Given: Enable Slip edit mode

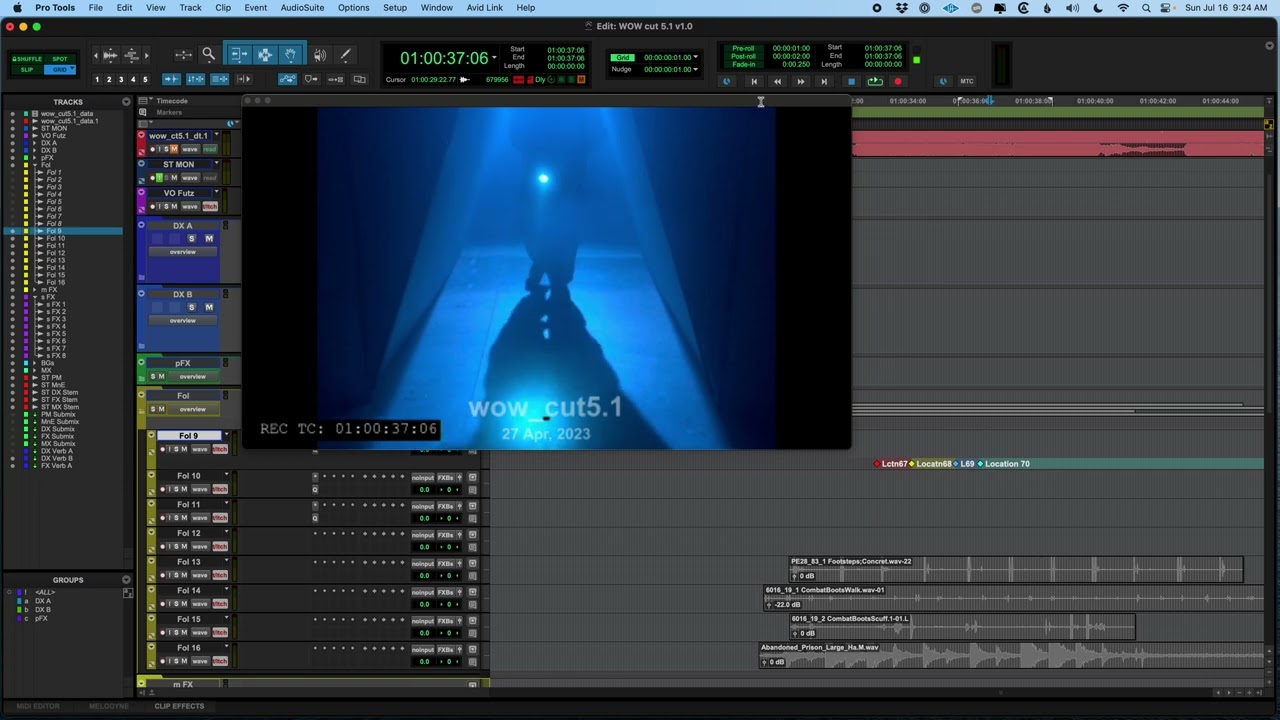Looking at the screenshot, I should point(27,69).
